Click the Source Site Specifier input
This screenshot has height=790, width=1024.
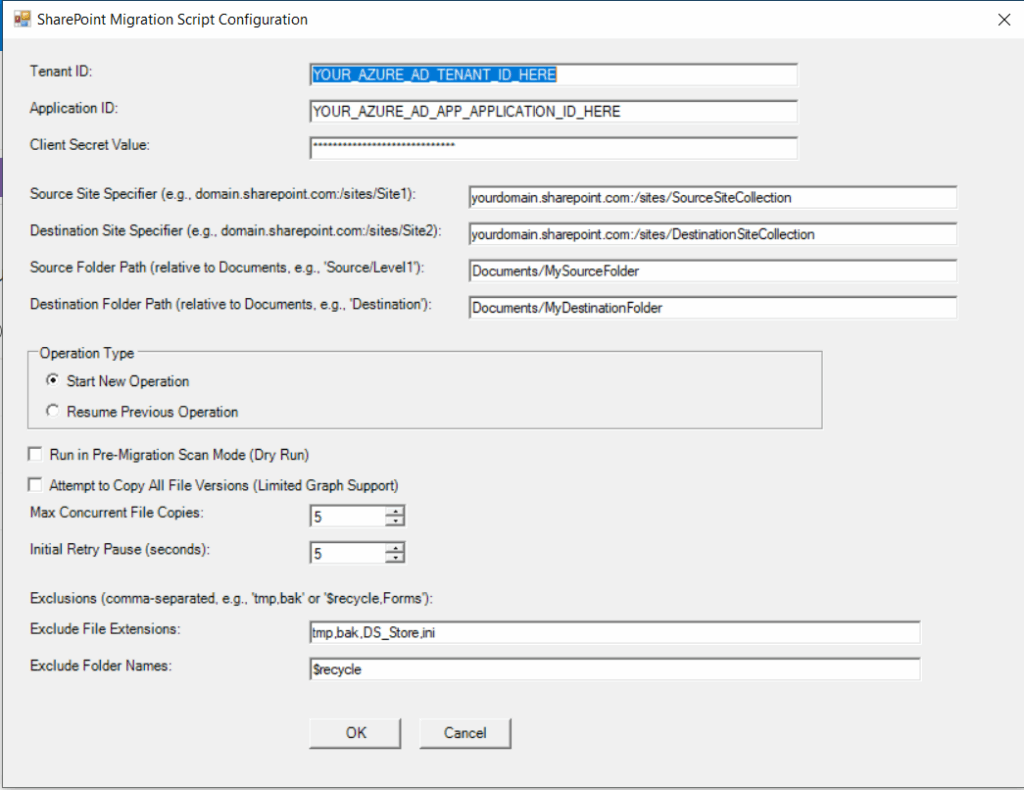coord(712,198)
